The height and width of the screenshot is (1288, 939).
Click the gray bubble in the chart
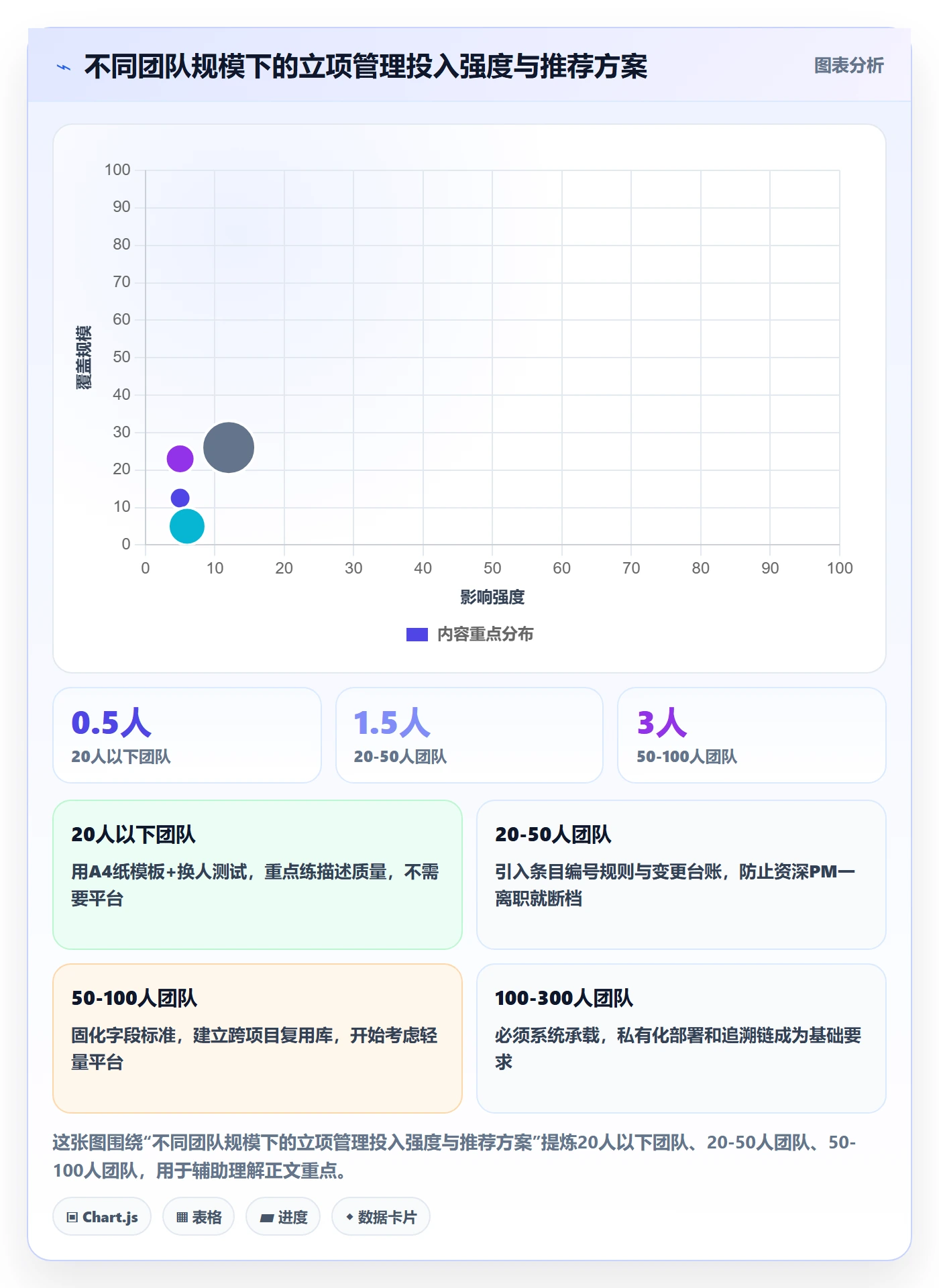point(229,447)
